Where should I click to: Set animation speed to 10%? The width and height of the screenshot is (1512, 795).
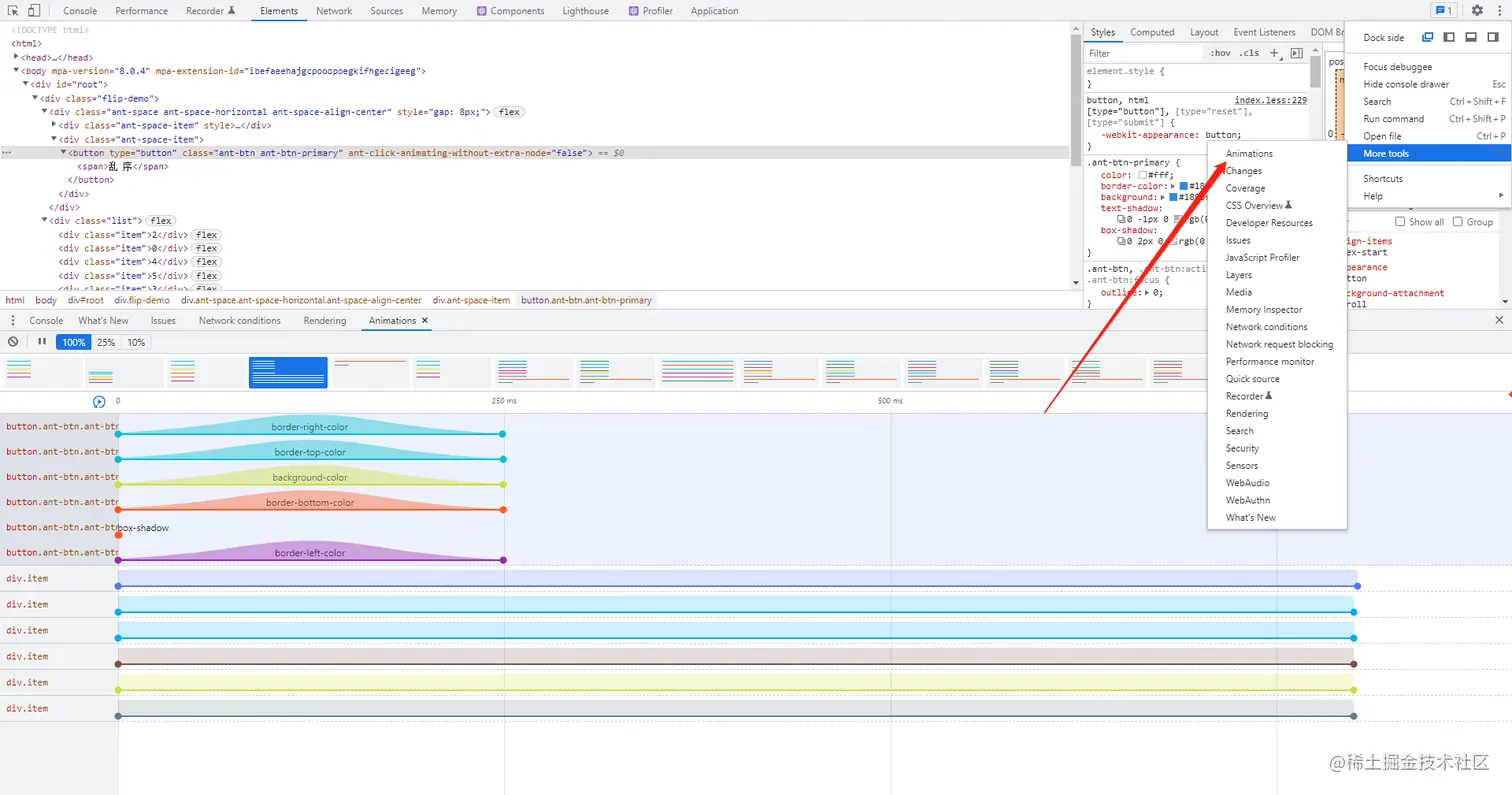coord(136,342)
